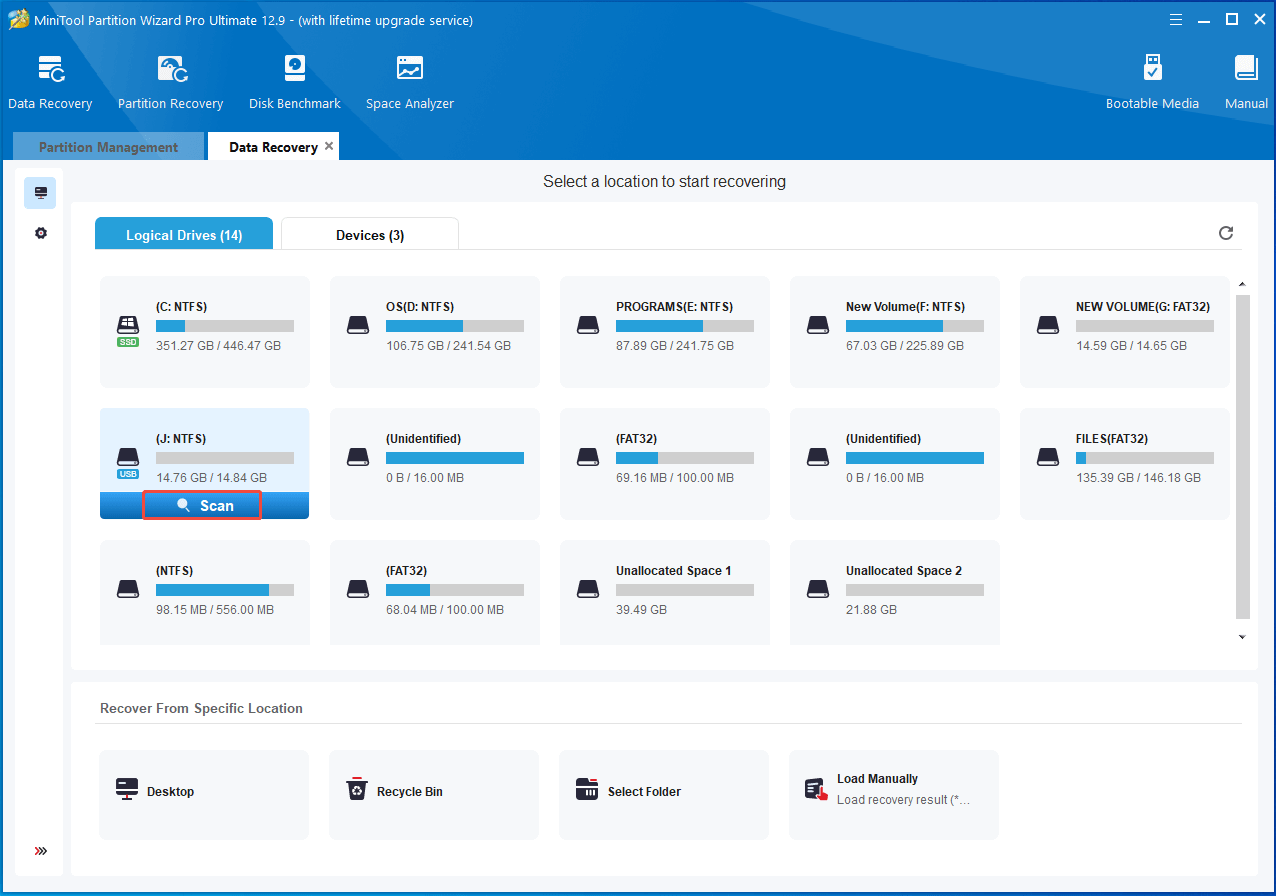Open Disk Benchmark tool
This screenshot has height=896, width=1276.
(295, 82)
